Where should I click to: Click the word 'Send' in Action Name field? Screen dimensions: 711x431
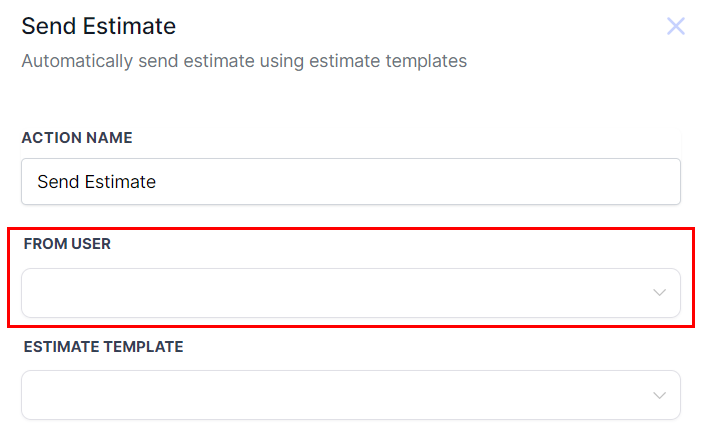[57, 182]
